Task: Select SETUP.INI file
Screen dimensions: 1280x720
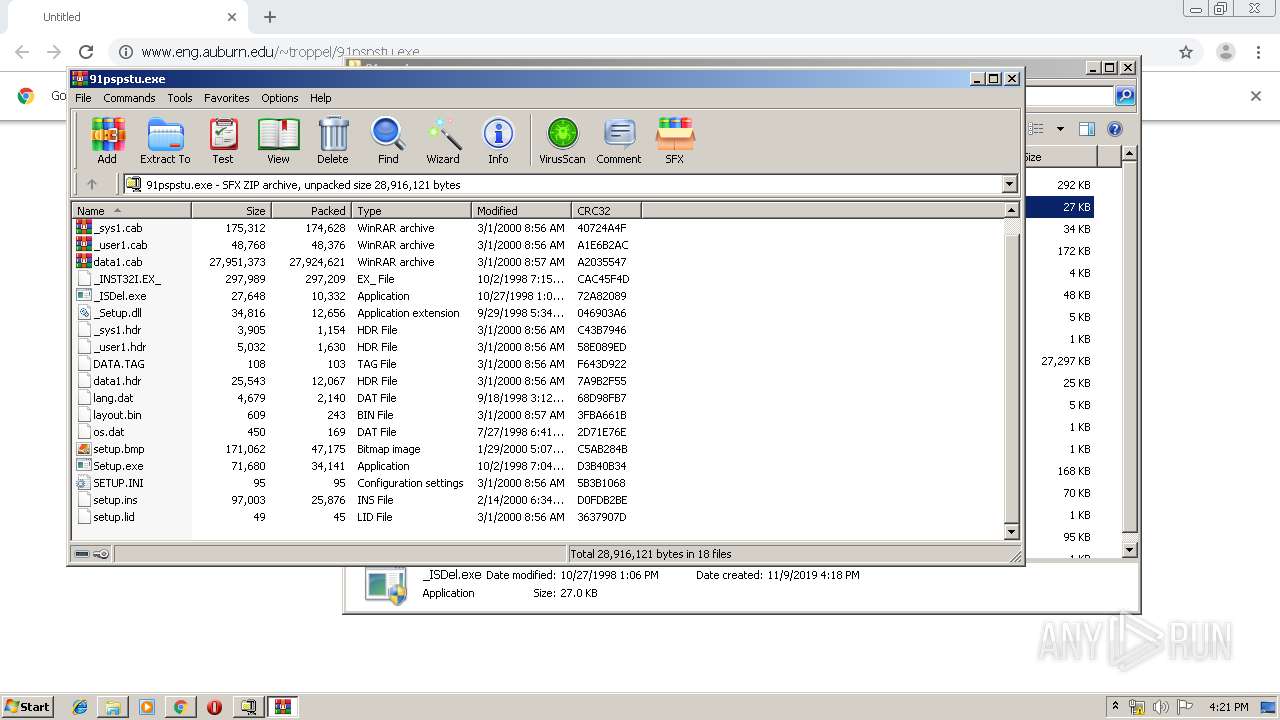Action: 118,483
